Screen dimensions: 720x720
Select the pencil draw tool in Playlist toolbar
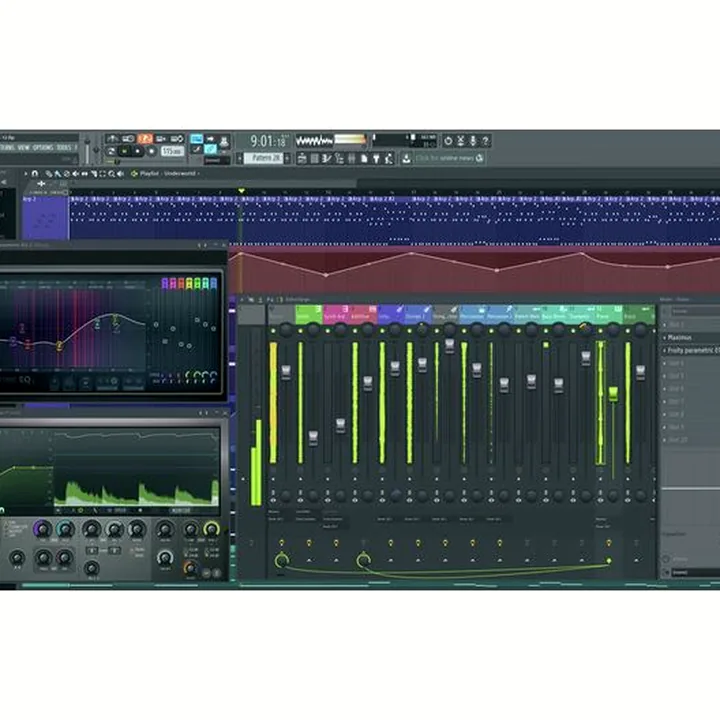[48, 174]
